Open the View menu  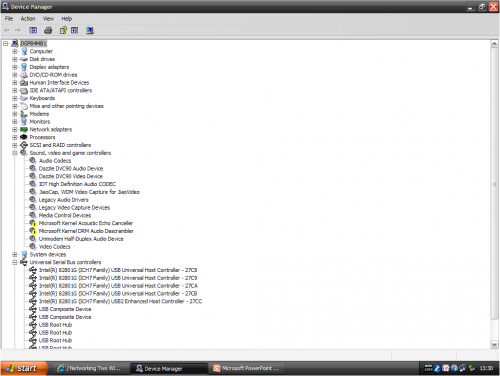click(x=48, y=19)
